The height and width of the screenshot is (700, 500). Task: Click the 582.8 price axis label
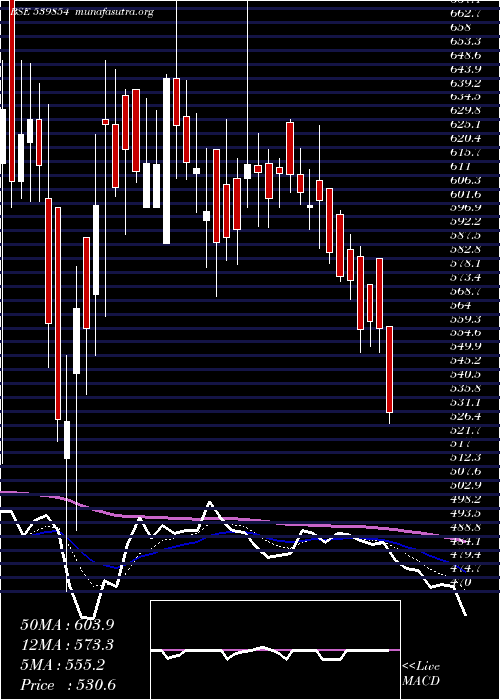tap(466, 250)
